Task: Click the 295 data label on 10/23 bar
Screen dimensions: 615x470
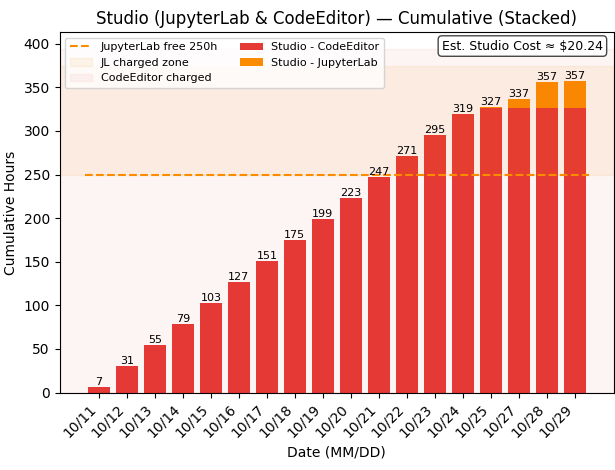Action: click(435, 130)
